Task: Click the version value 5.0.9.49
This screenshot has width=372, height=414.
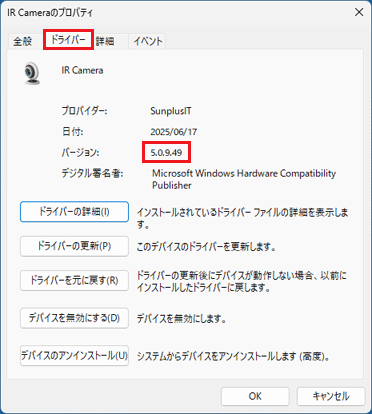Action: (166, 153)
